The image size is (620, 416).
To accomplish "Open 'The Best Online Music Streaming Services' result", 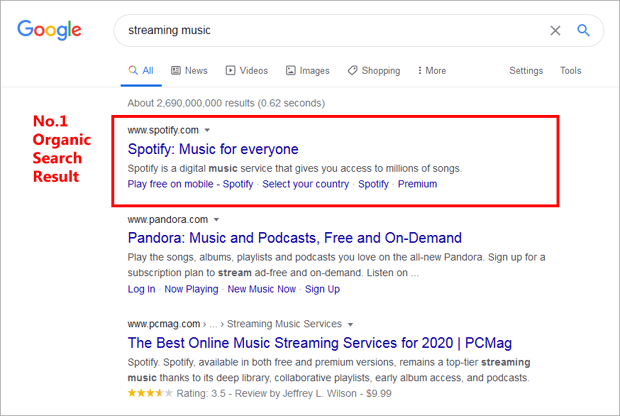I will coord(319,343).
